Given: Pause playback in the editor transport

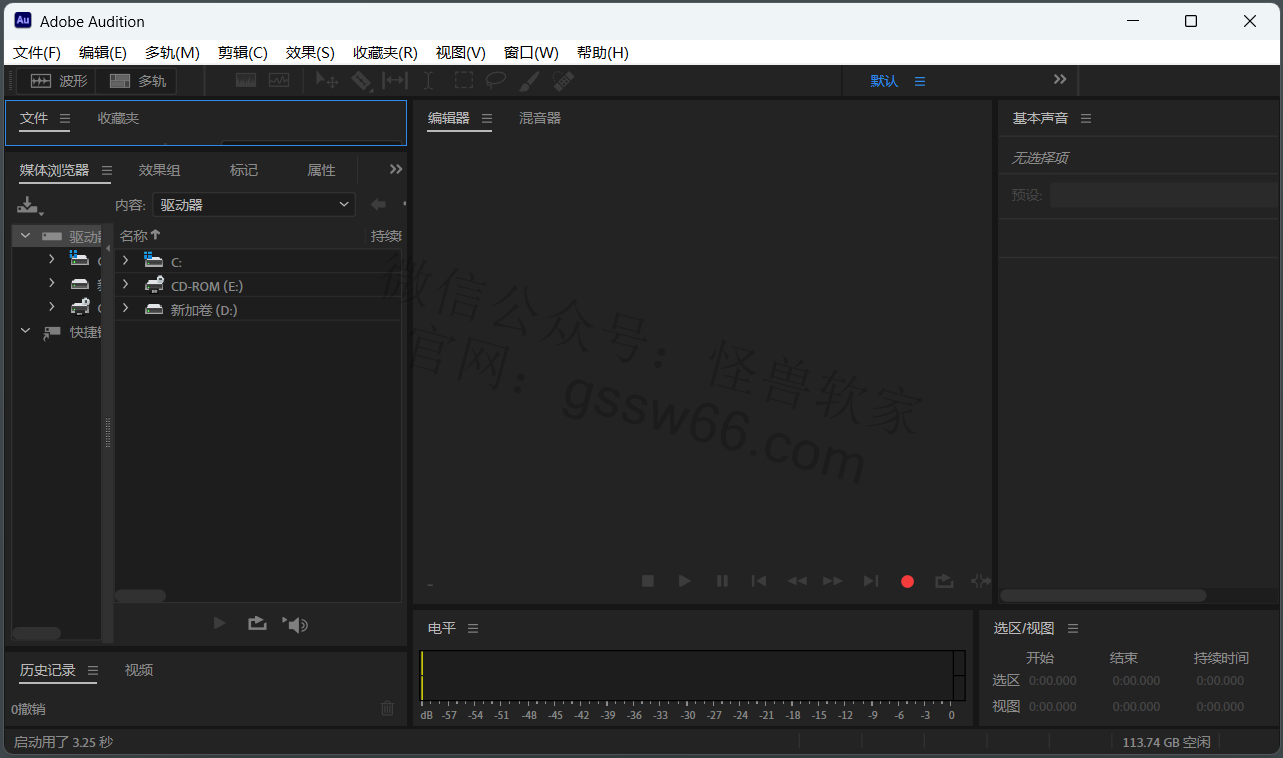Looking at the screenshot, I should [x=722, y=581].
